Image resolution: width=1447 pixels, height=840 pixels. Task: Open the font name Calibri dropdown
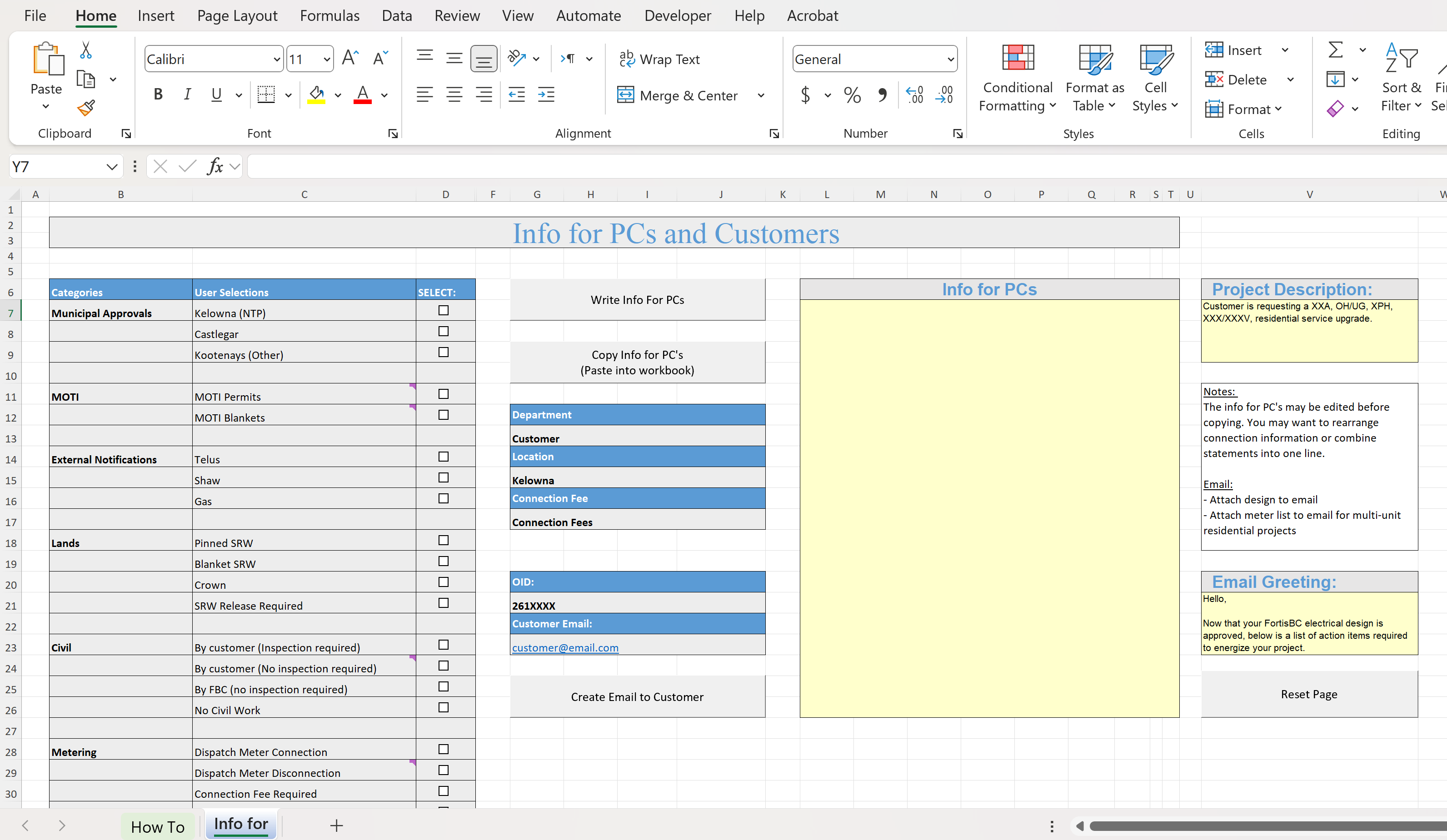[277, 59]
